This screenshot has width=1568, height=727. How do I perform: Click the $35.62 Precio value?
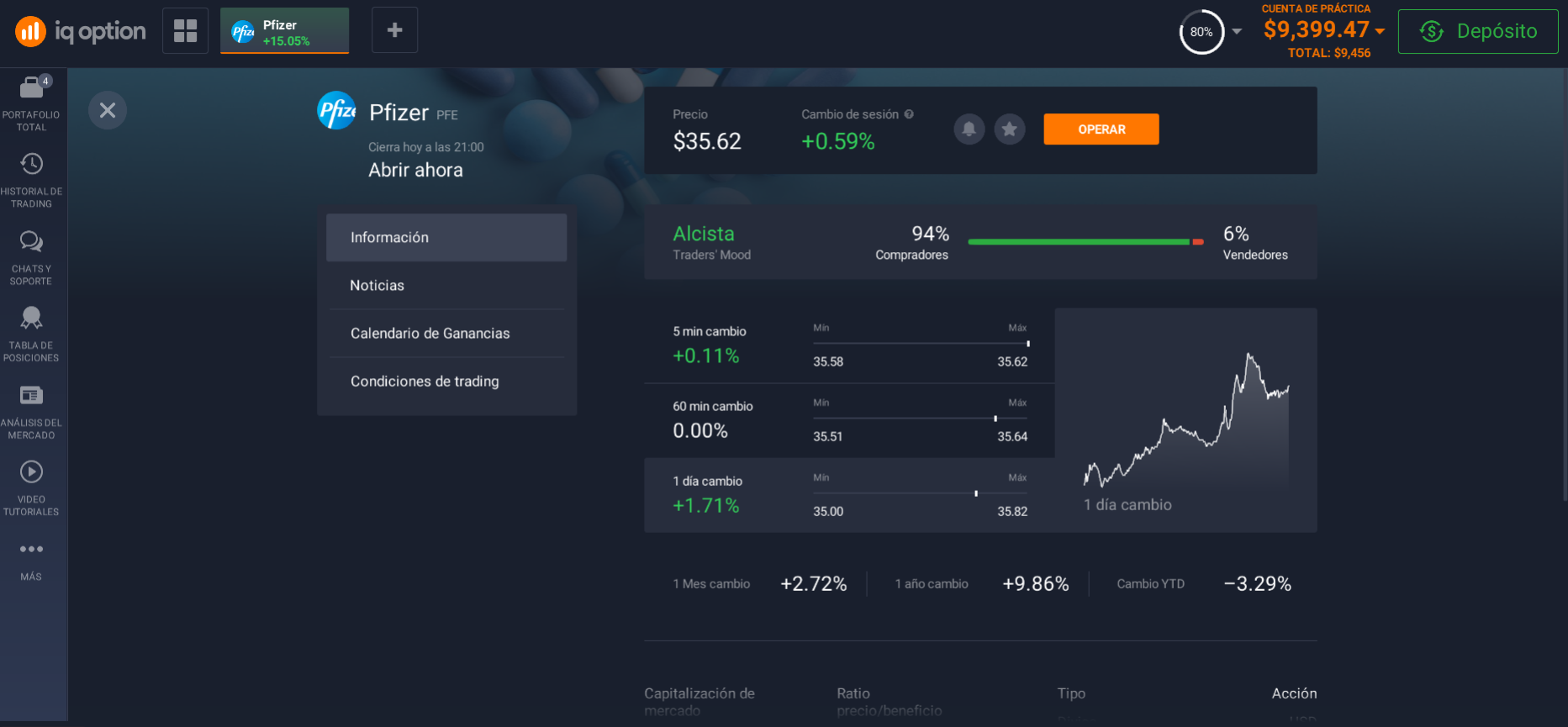pos(707,141)
